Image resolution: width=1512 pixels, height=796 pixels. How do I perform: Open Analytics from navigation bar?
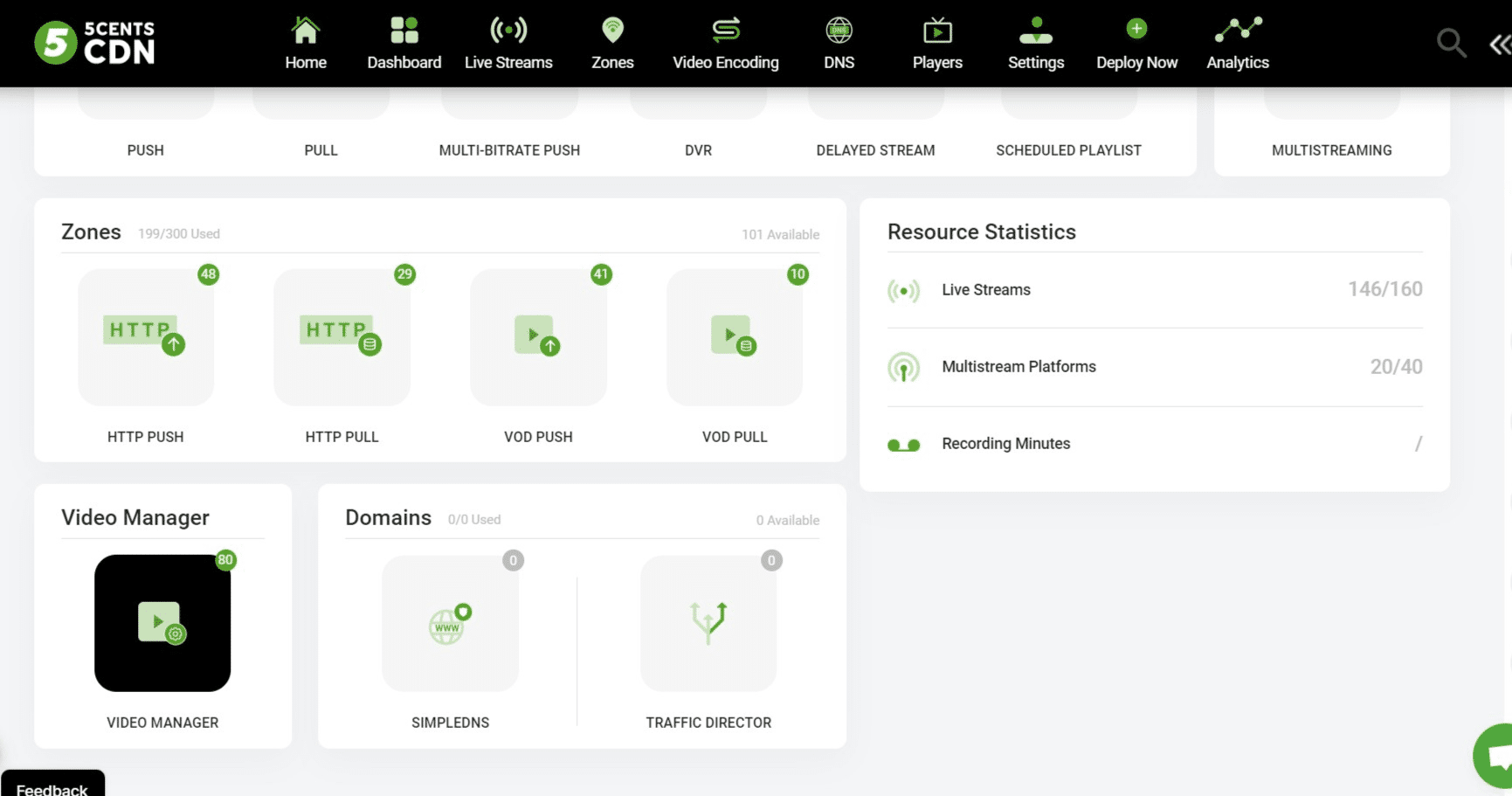click(1237, 44)
